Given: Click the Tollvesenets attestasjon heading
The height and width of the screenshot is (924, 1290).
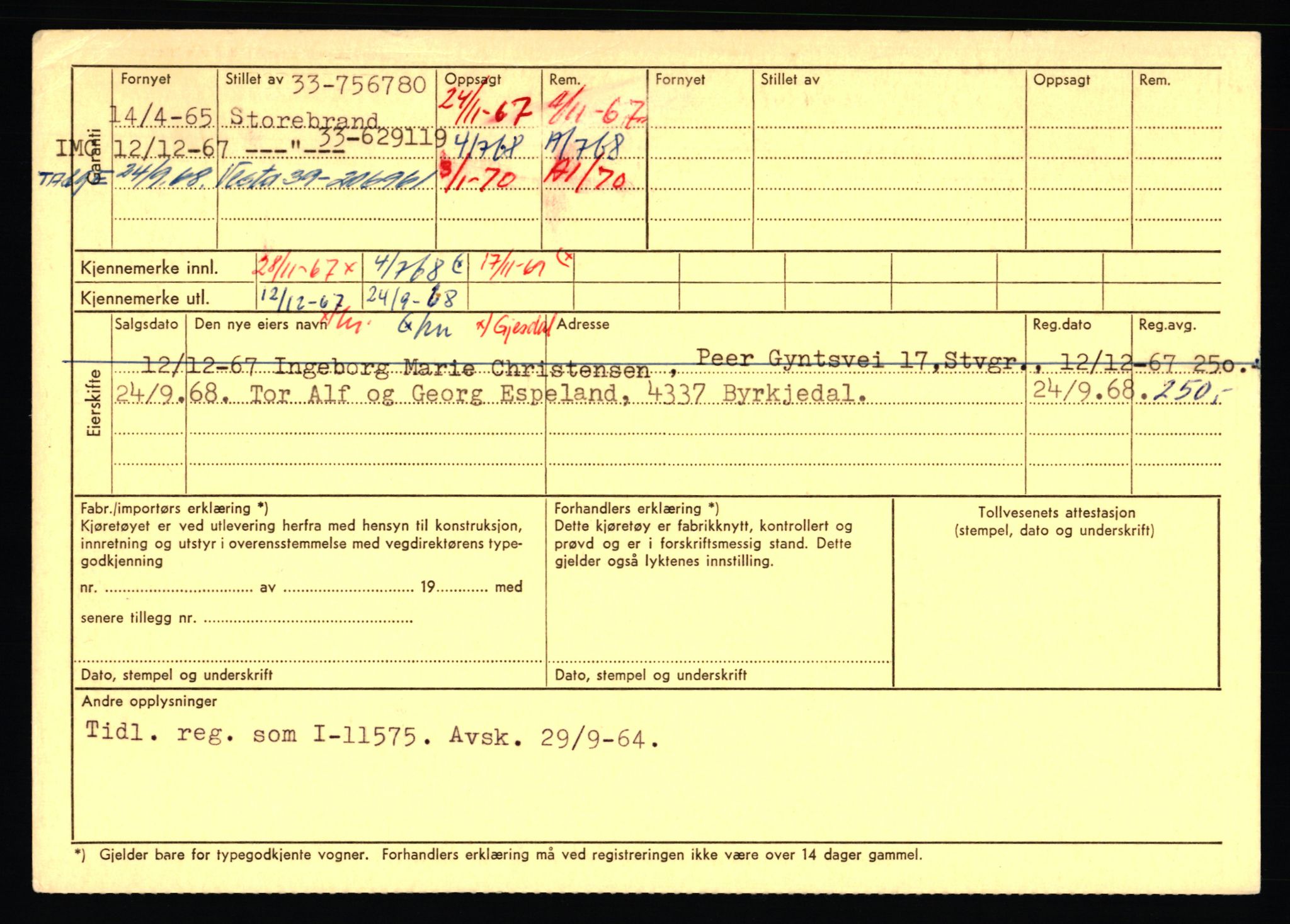Looking at the screenshot, I should 1057,513.
